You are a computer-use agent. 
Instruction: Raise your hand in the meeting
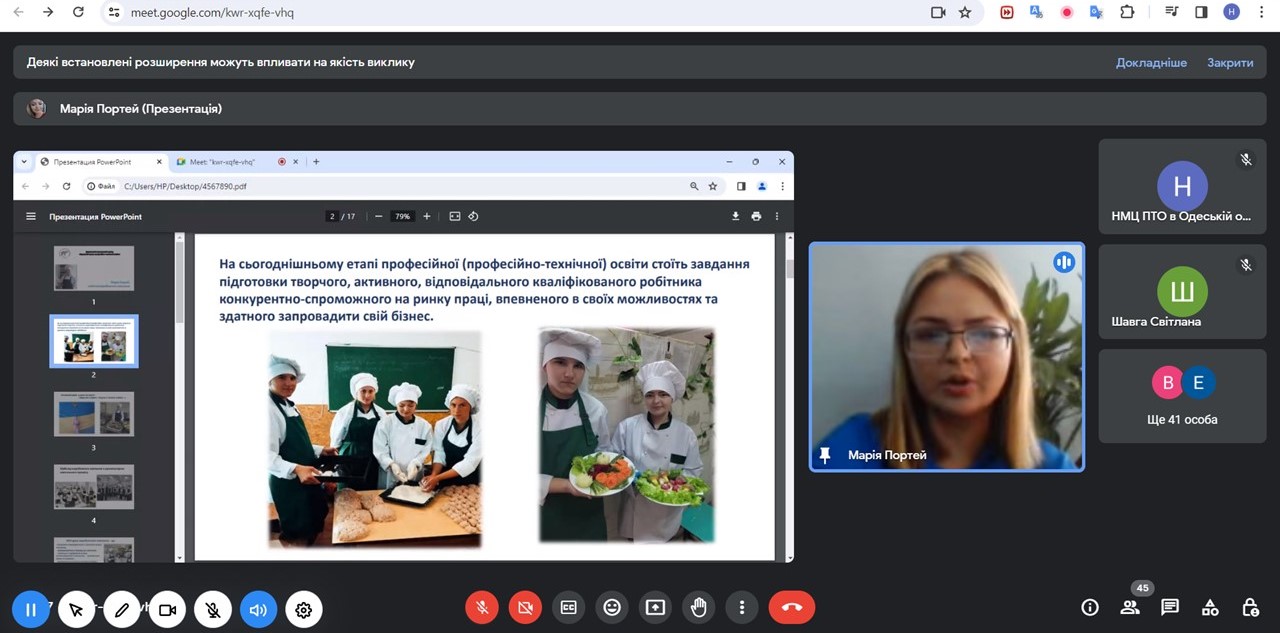pos(698,608)
